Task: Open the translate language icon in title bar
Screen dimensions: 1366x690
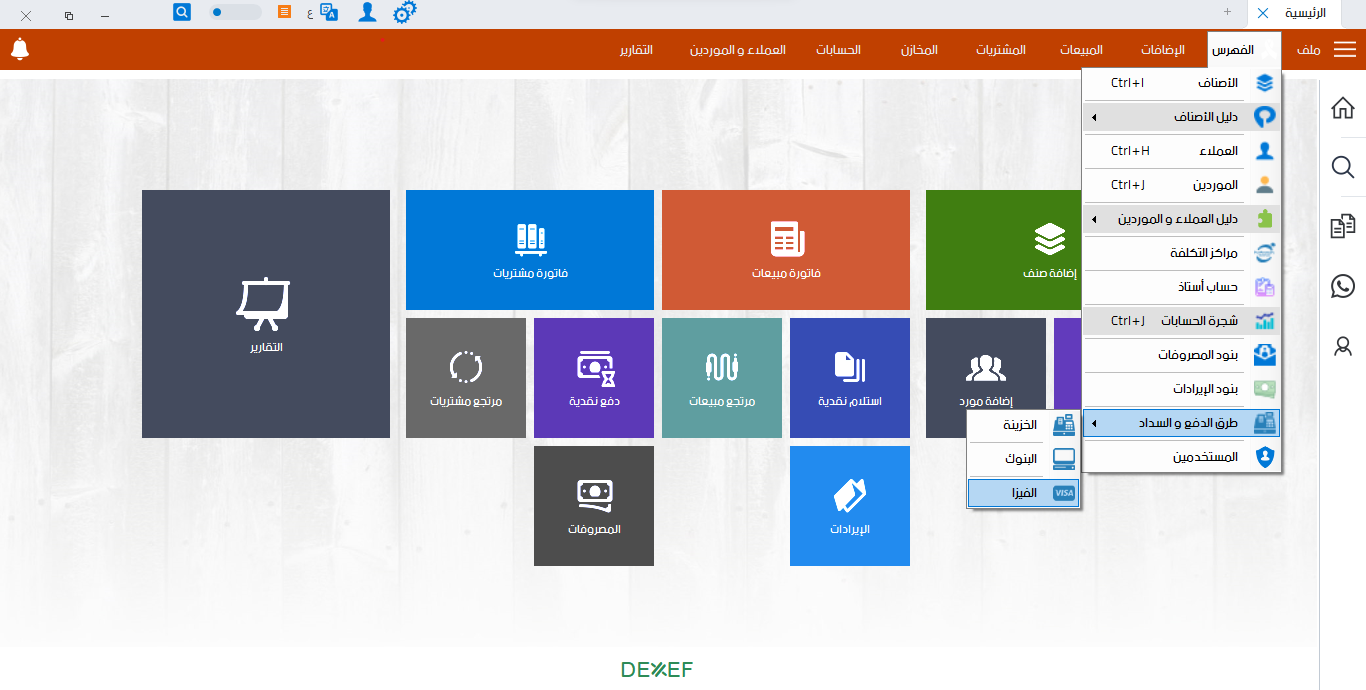Action: point(328,13)
